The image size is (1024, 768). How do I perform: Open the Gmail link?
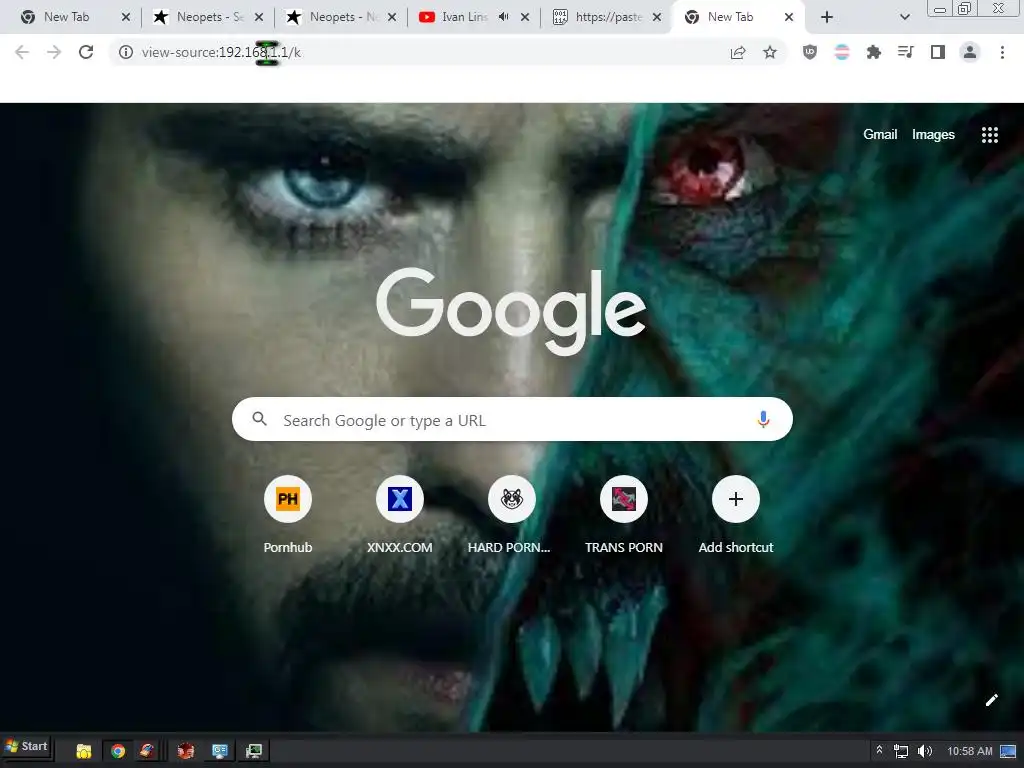coord(880,135)
